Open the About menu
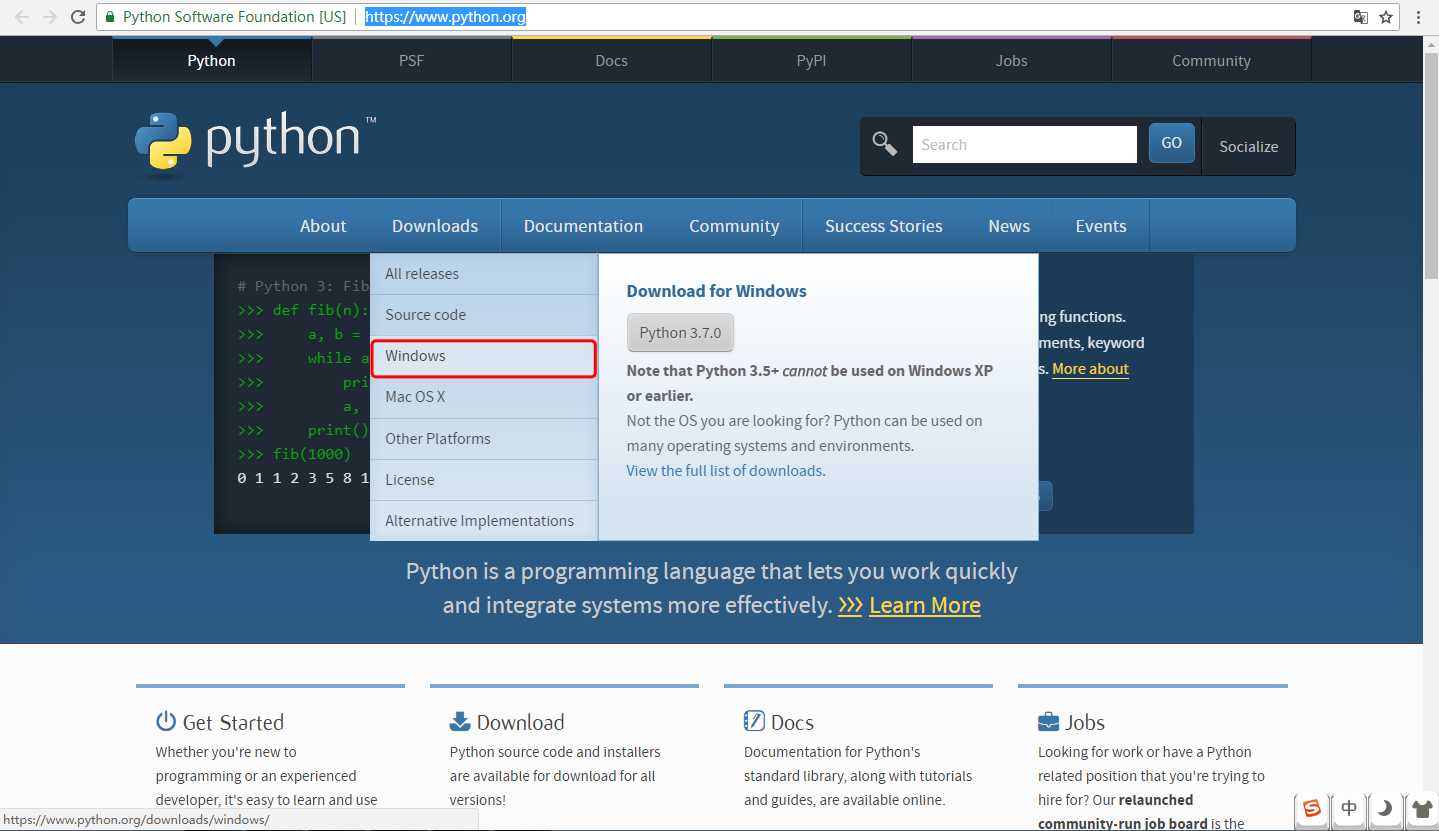Viewport: 1439px width, 831px height. (x=323, y=226)
